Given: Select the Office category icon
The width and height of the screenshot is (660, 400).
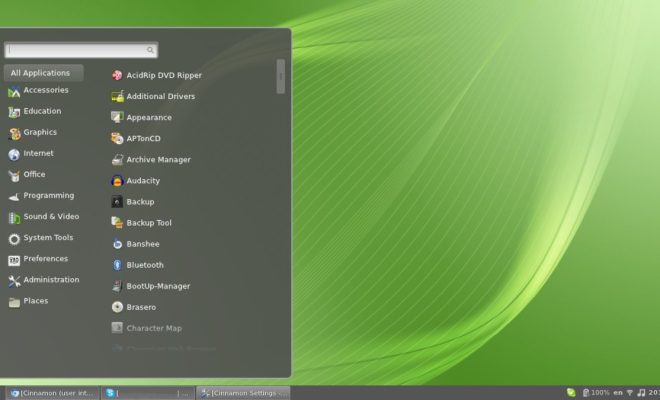Looking at the screenshot, I should click(14, 176).
